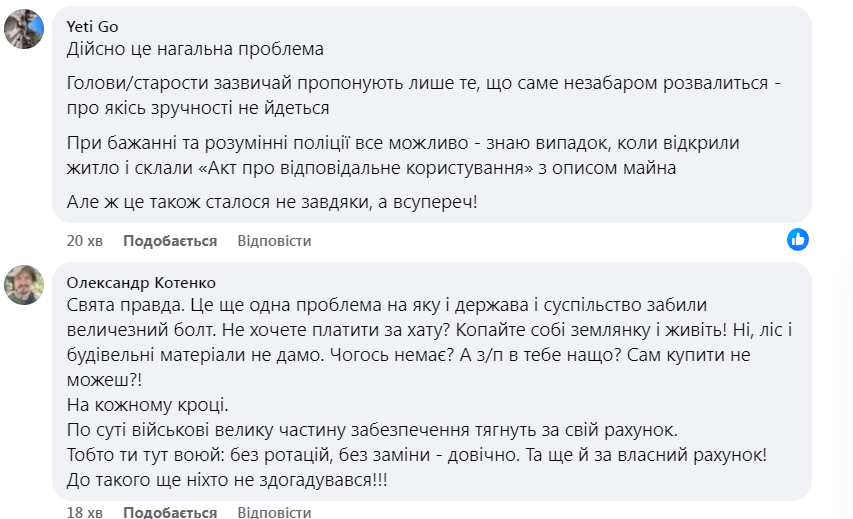Like Yeti Go's comment with Подобається

[170, 241]
